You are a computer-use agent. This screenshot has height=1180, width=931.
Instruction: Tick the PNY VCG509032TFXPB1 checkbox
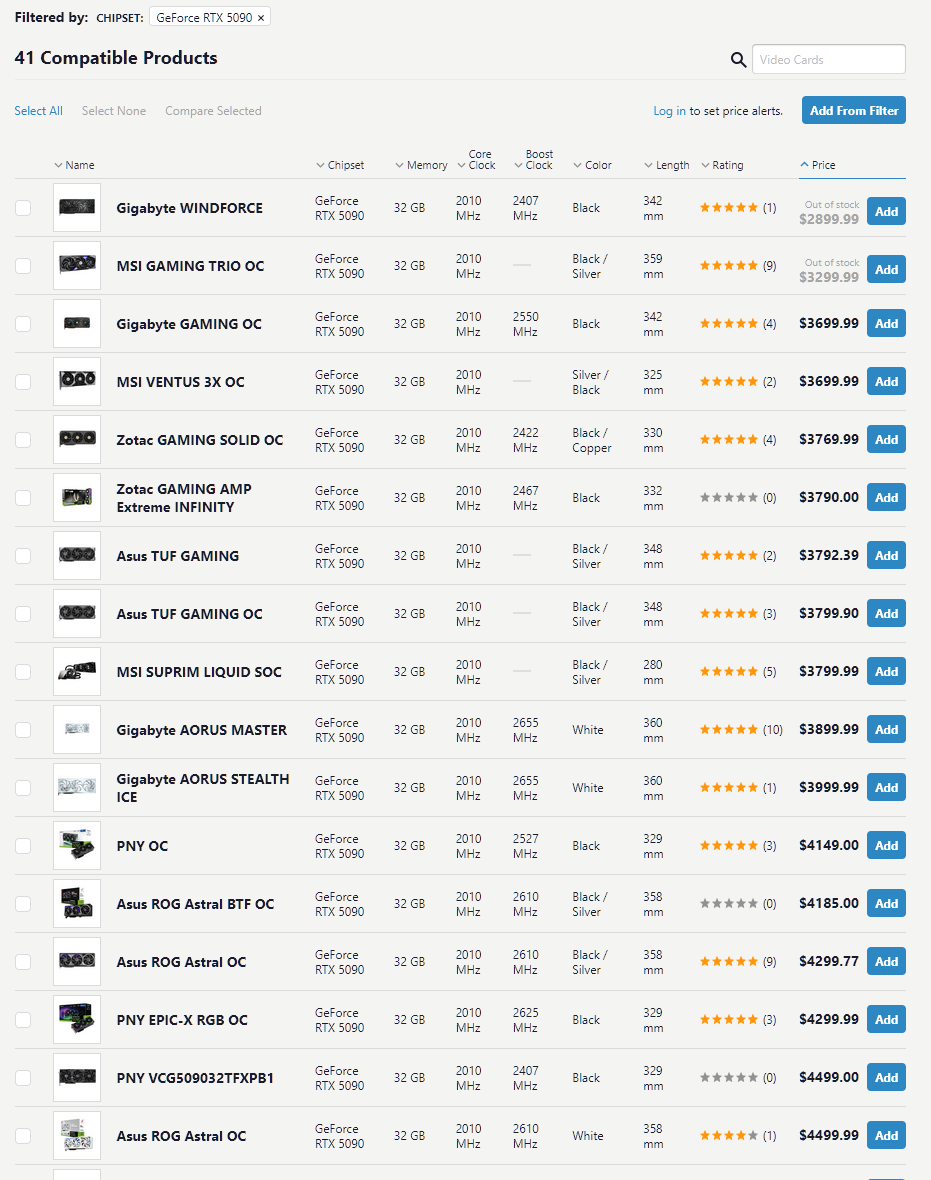click(23, 1078)
